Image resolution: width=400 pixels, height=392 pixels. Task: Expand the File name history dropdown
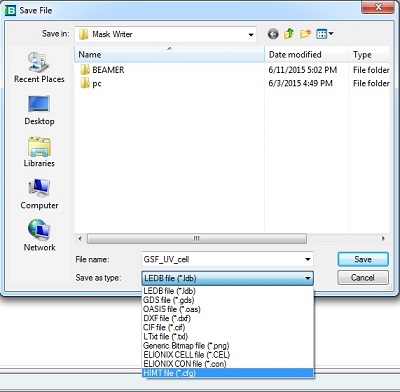coord(308,259)
